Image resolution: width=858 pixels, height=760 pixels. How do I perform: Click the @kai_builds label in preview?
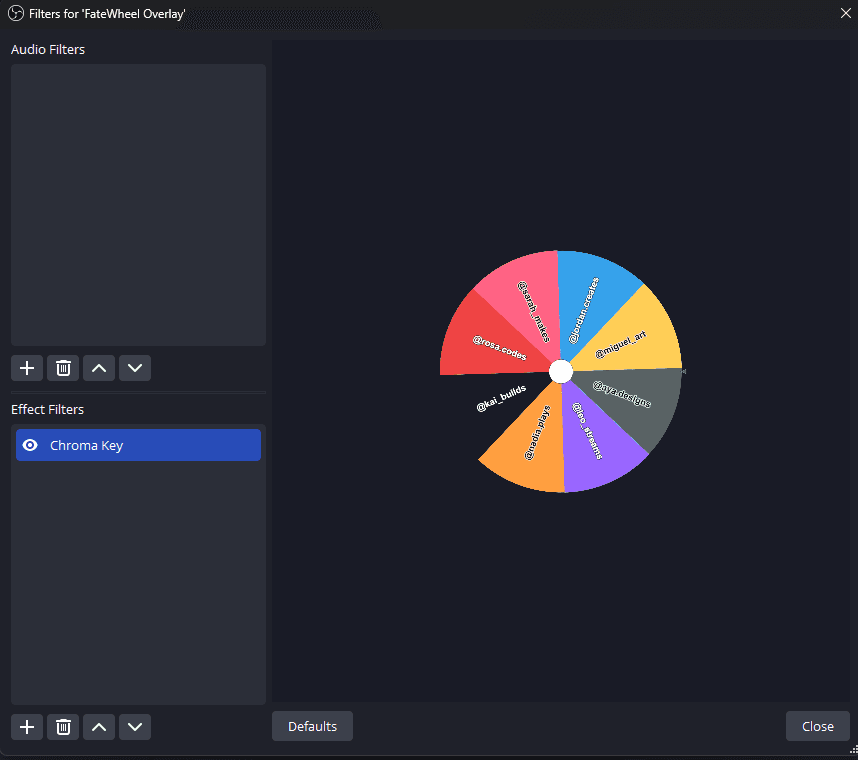coord(501,398)
